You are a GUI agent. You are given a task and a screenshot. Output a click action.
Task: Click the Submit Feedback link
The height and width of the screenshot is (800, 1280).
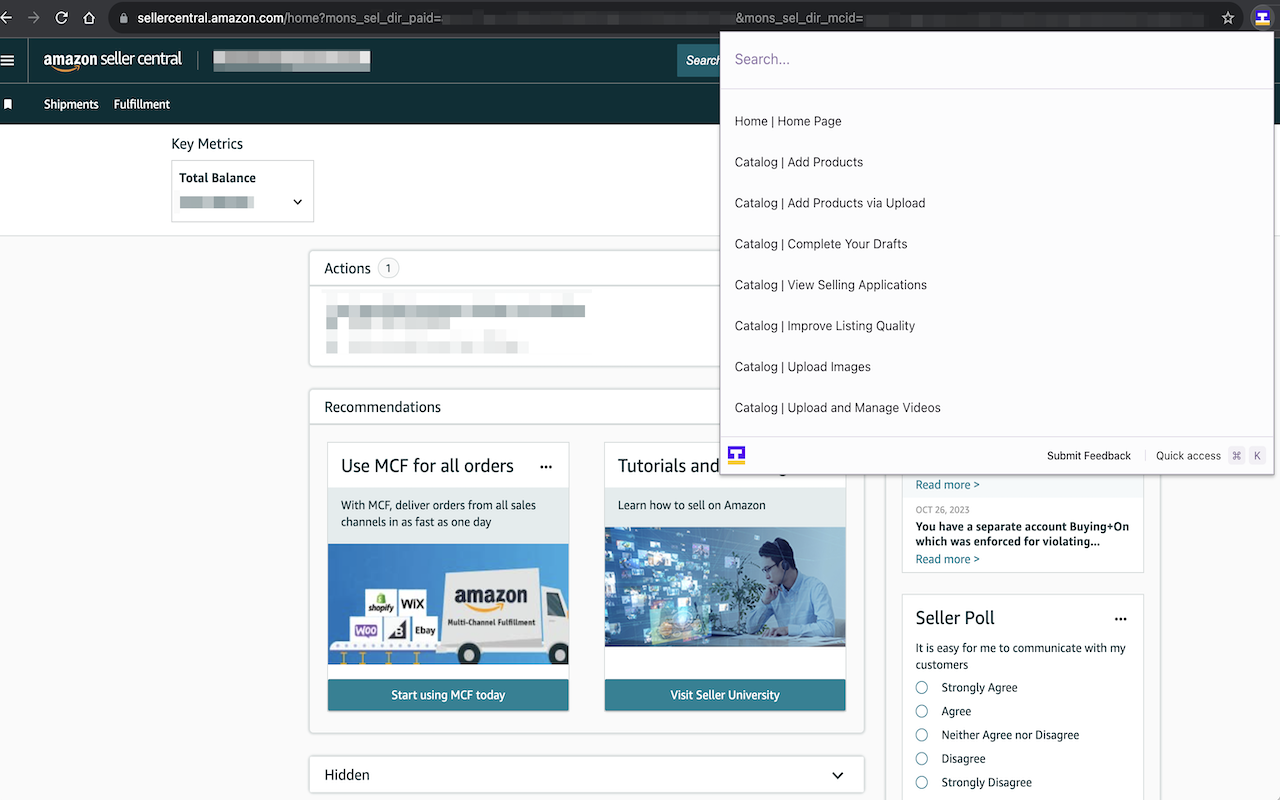[x=1089, y=456]
